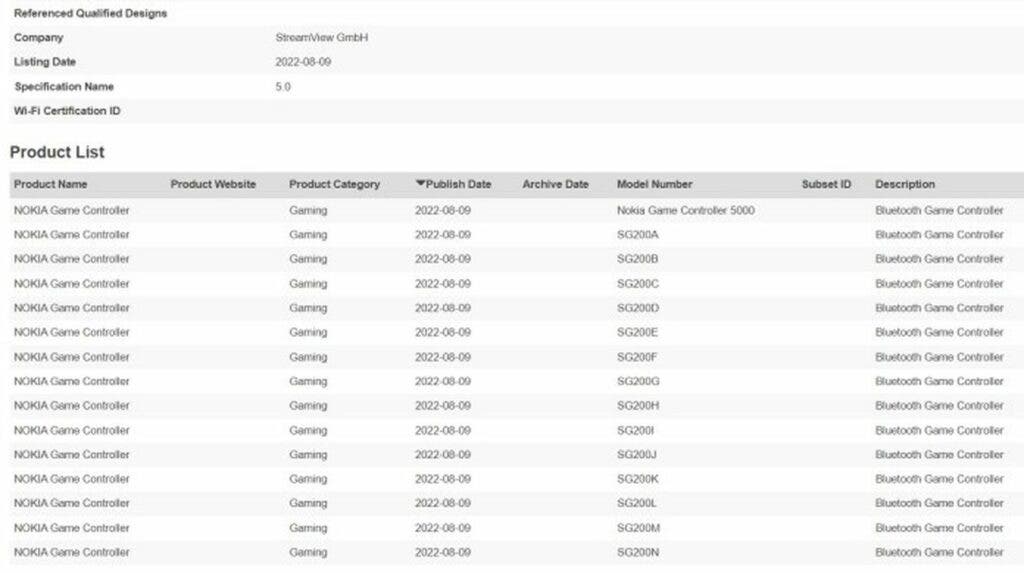Click the Product List heading
This screenshot has width=1024, height=573.
pyautogui.click(x=57, y=152)
